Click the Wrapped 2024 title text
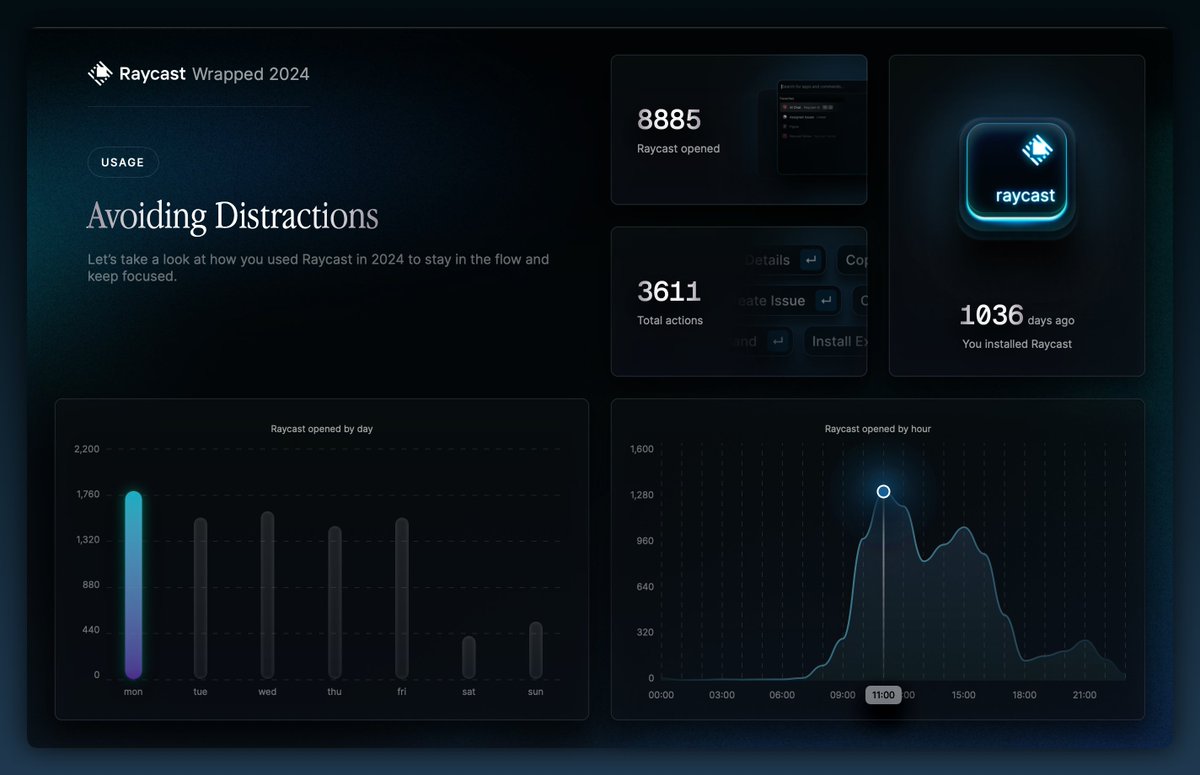The height and width of the screenshot is (775, 1200). pos(250,74)
